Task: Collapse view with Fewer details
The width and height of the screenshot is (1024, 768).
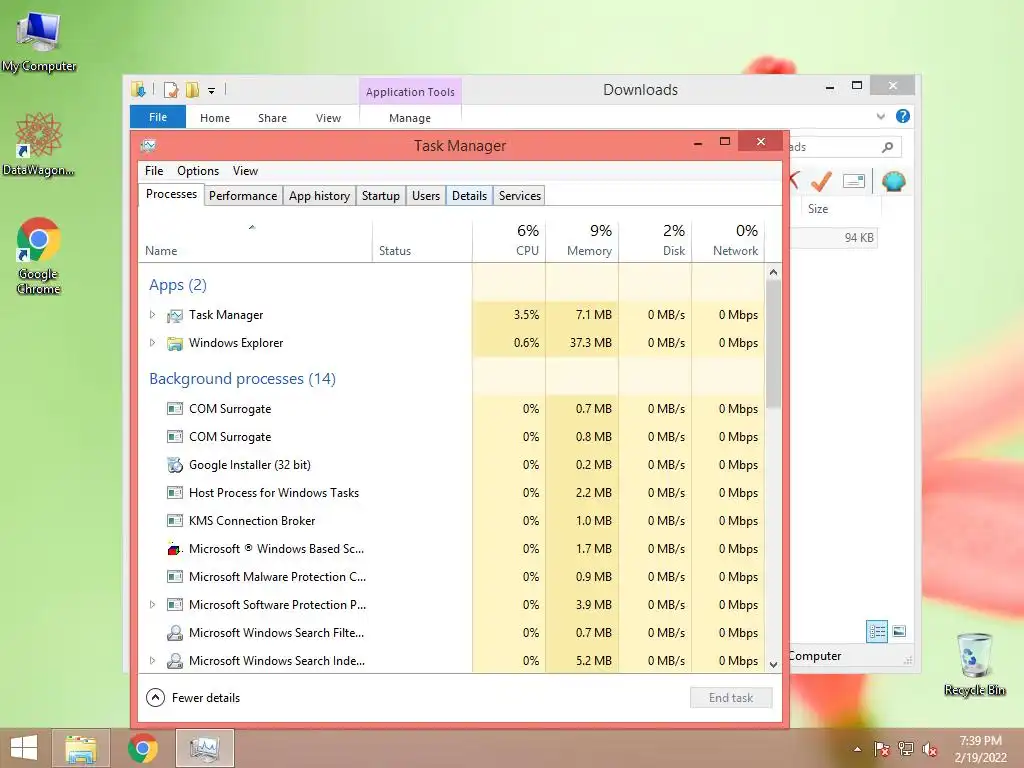Action: tap(193, 697)
